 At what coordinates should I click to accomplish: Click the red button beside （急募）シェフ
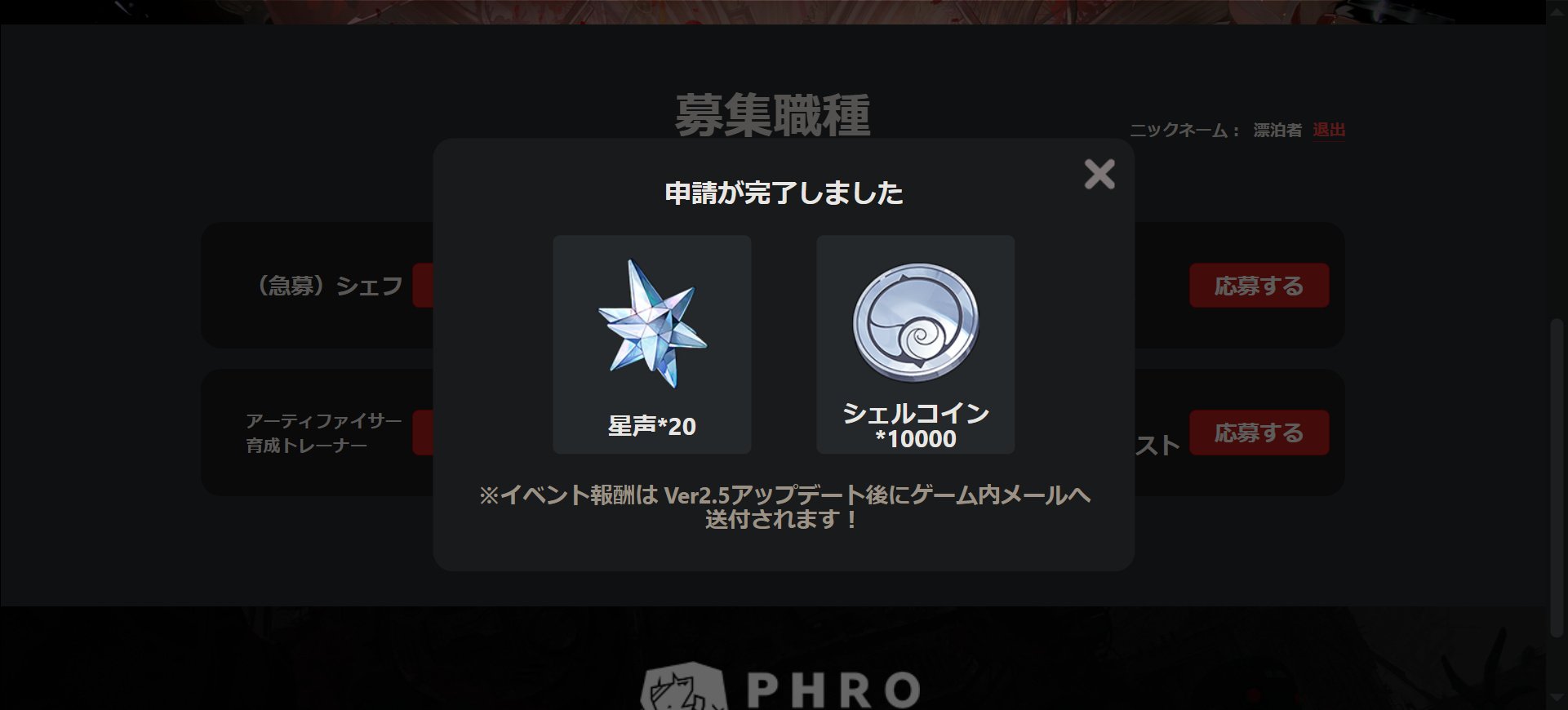[423, 286]
